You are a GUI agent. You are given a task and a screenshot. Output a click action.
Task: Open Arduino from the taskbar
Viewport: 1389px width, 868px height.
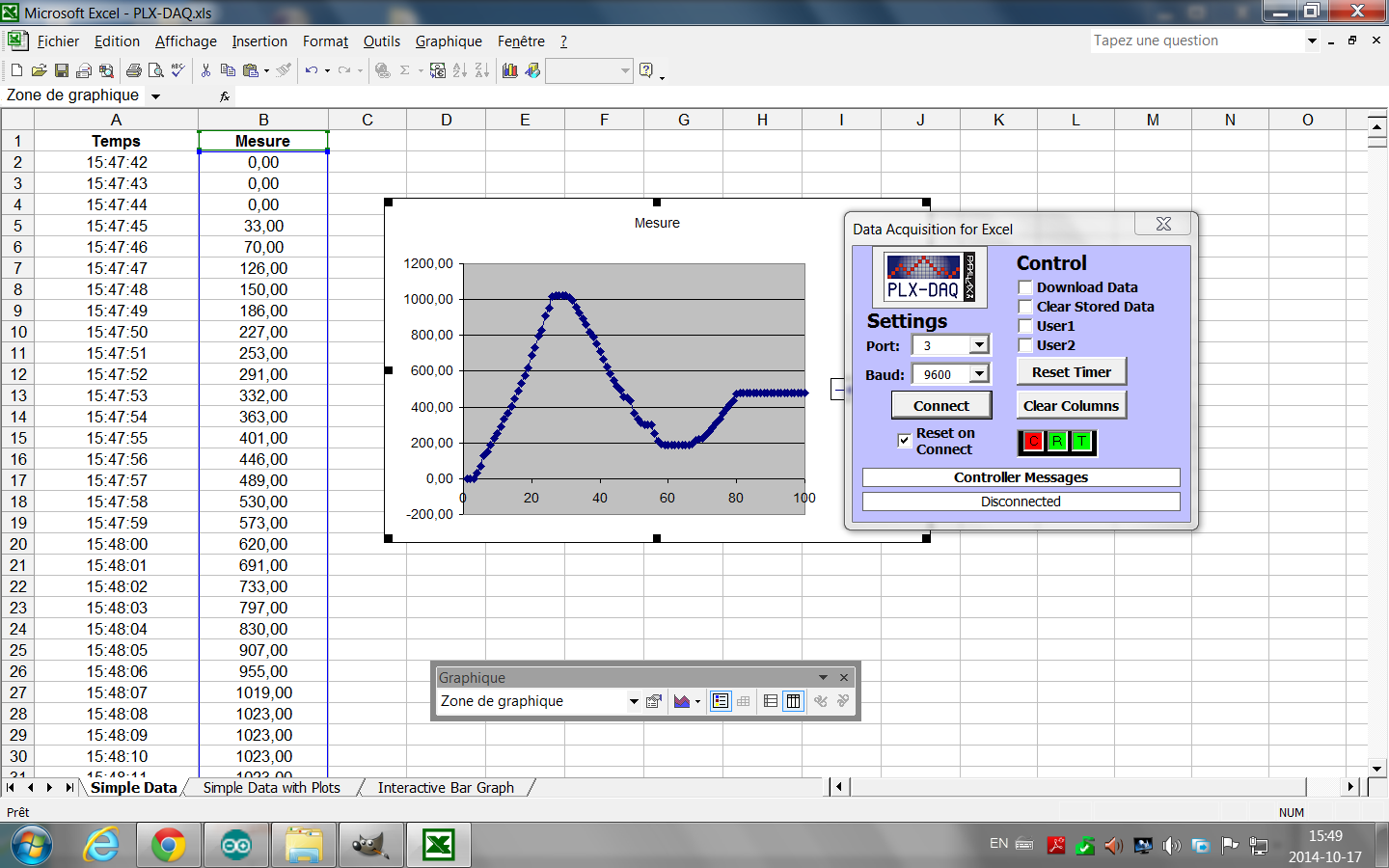236,846
